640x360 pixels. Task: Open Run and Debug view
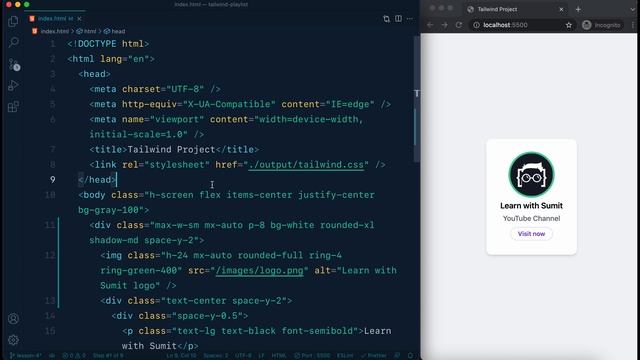[13, 85]
